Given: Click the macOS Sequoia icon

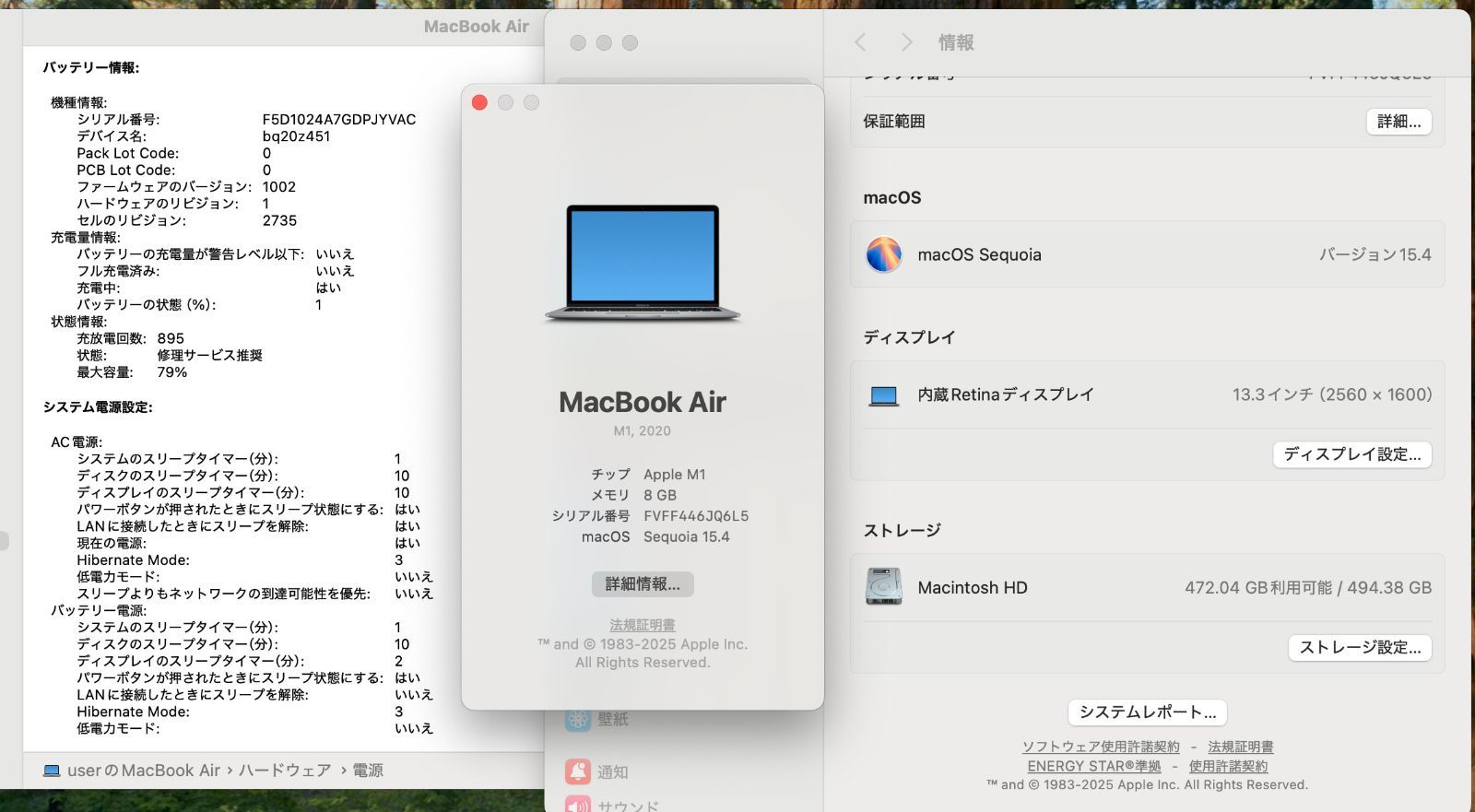Looking at the screenshot, I should tap(883, 254).
